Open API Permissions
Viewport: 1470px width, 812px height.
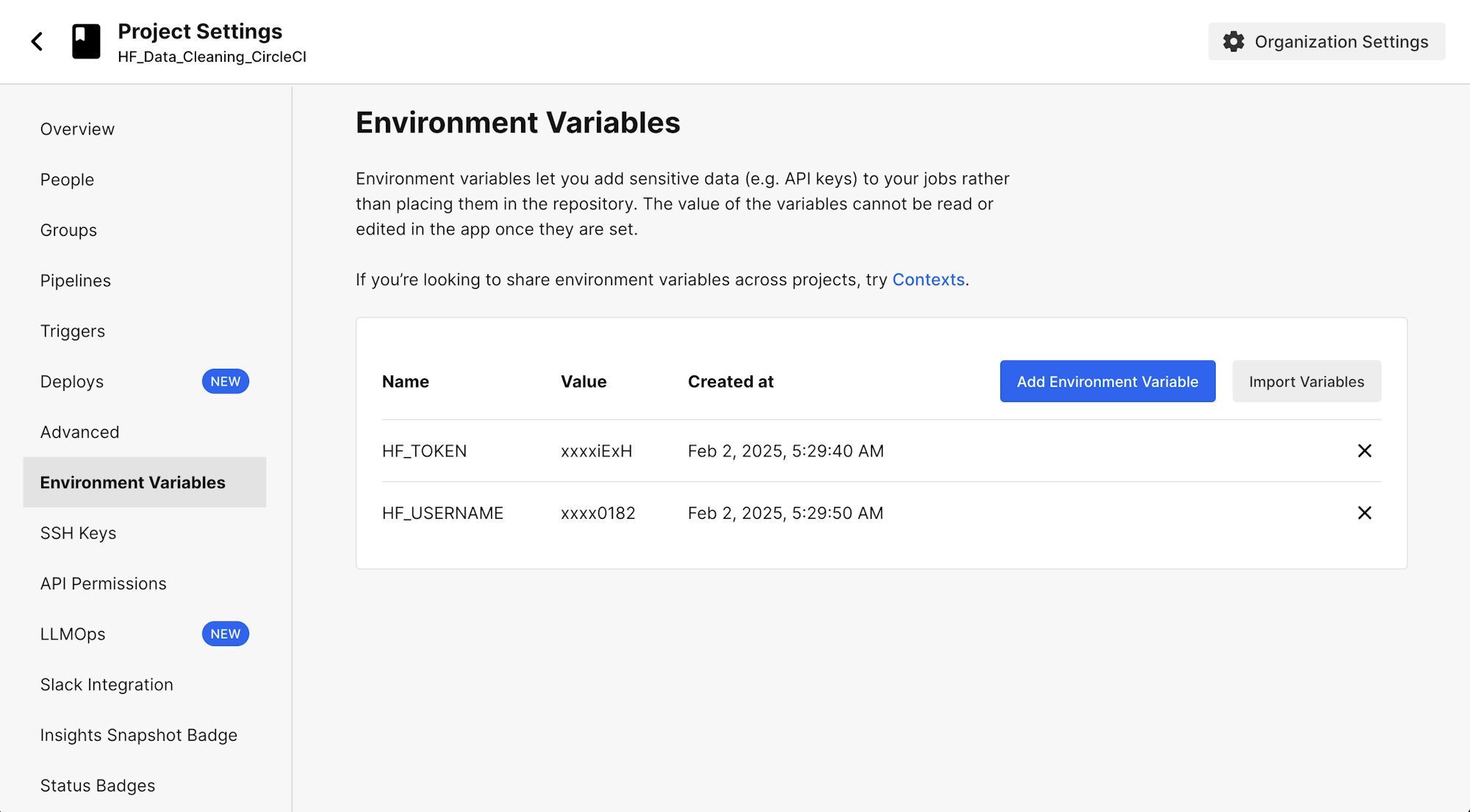coord(103,583)
